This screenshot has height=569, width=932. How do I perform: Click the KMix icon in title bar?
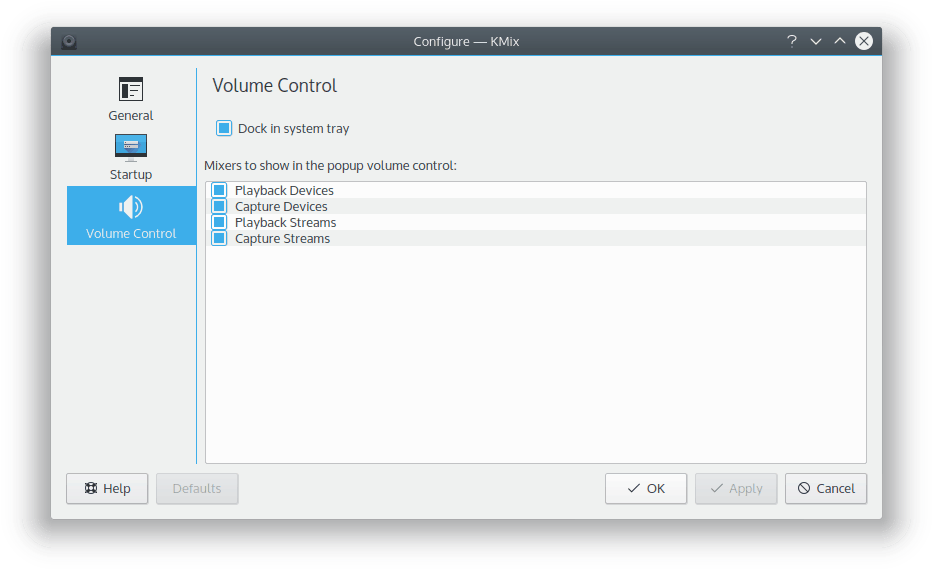tap(69, 42)
